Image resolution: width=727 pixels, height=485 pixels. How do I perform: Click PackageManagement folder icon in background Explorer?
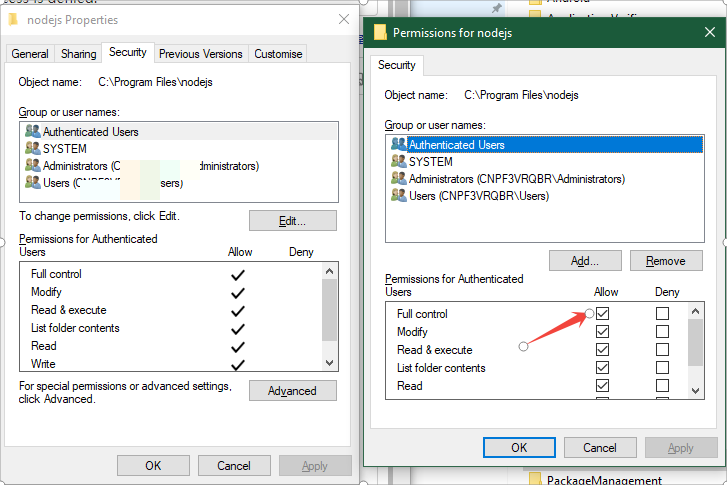535,479
